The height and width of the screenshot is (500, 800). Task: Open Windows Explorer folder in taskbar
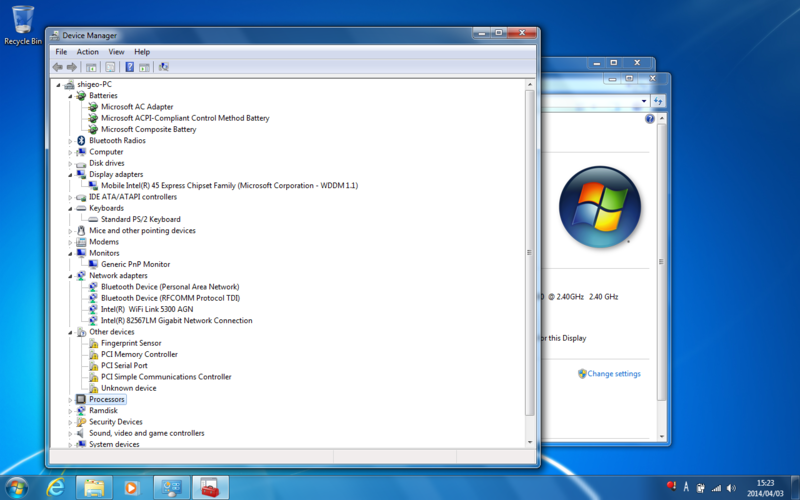(94, 488)
